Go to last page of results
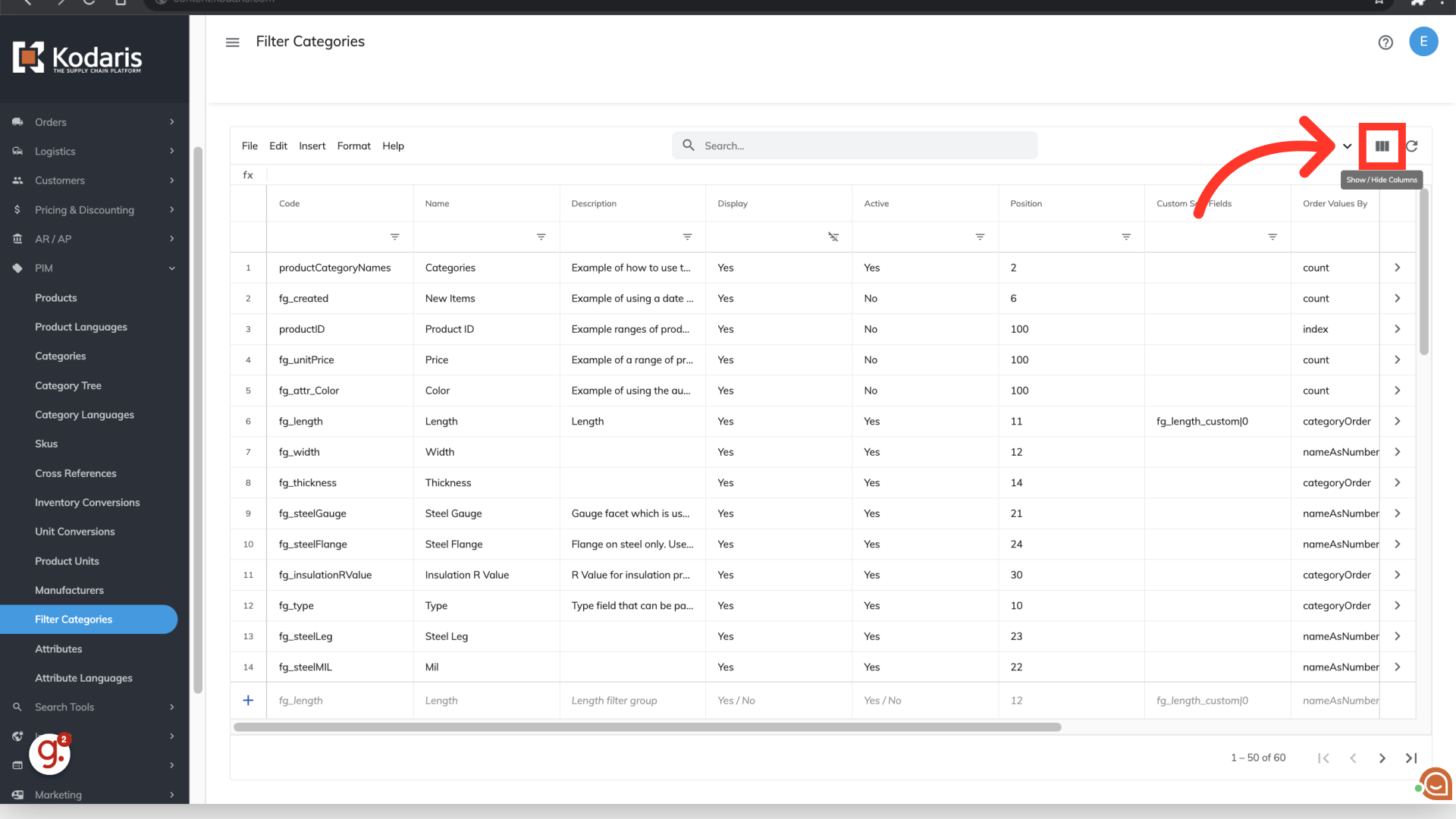The width and height of the screenshot is (1456, 819). (x=1410, y=758)
